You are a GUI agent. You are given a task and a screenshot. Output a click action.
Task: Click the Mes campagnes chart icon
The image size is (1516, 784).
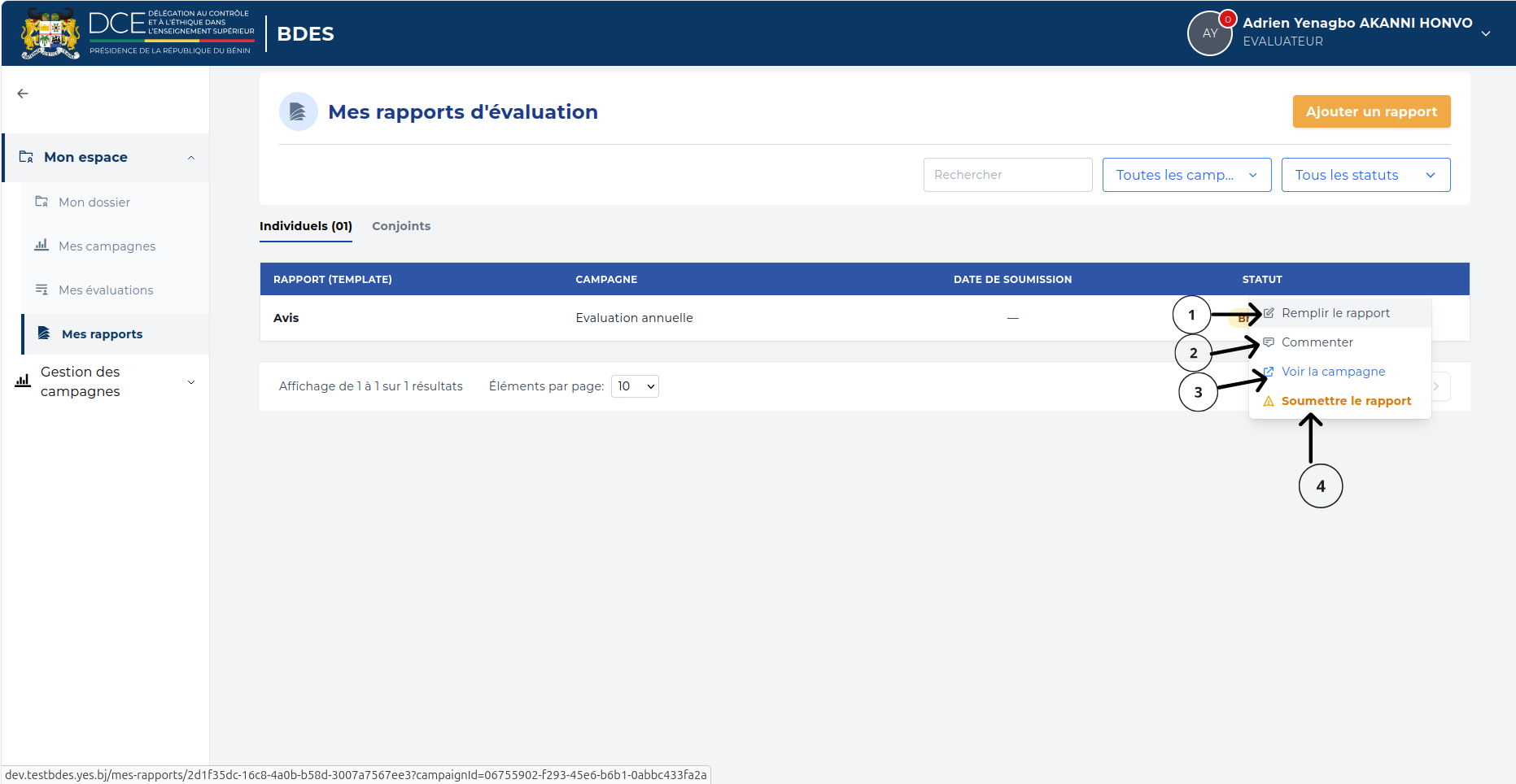pyautogui.click(x=42, y=246)
